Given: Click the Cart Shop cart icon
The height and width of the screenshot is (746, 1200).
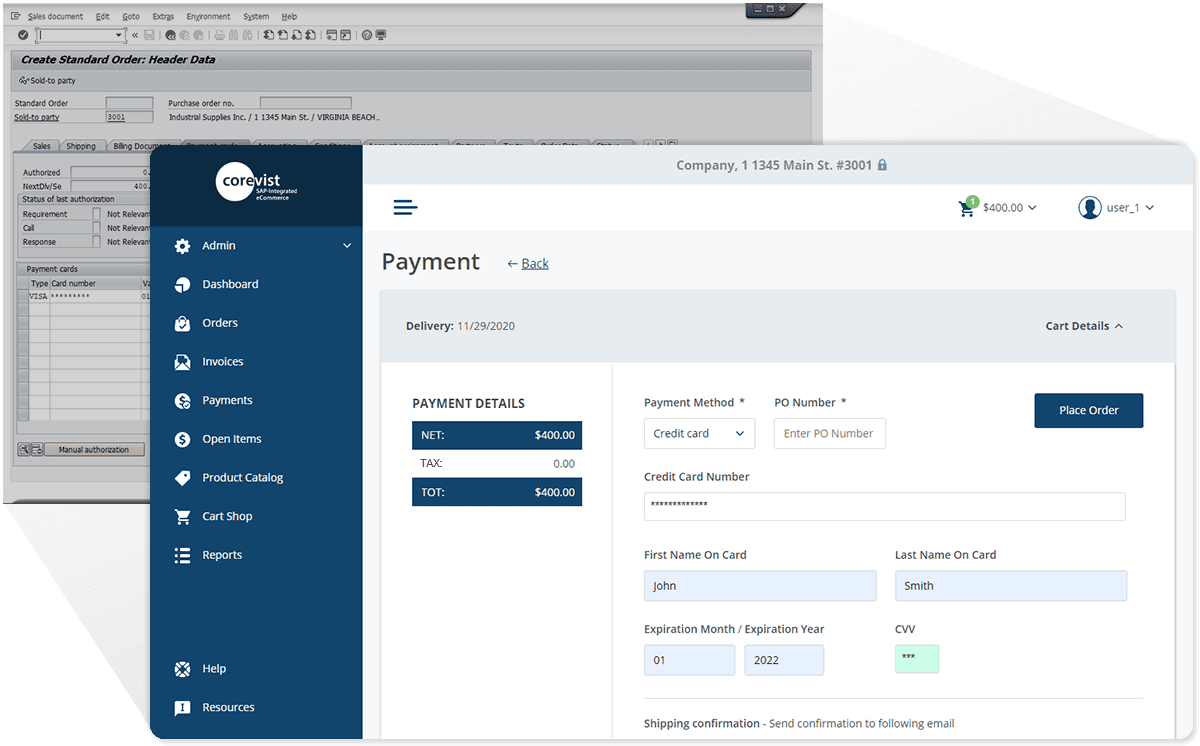Looking at the screenshot, I should [x=182, y=516].
